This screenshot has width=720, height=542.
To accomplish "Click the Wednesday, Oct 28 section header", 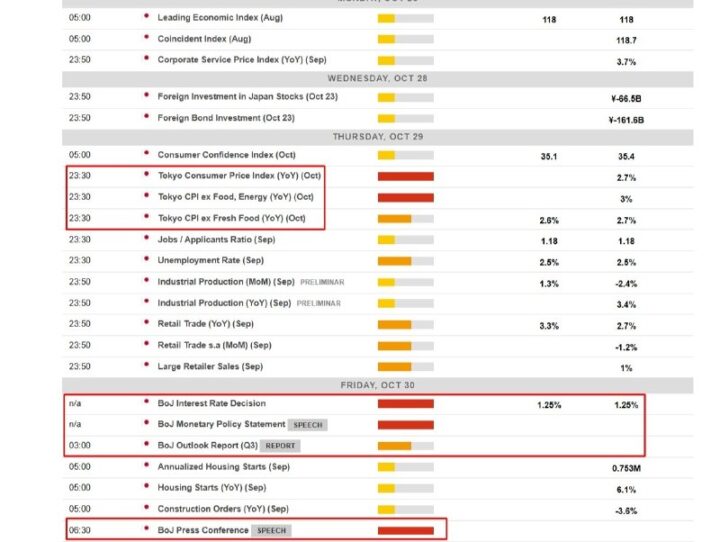I will tap(377, 79).
